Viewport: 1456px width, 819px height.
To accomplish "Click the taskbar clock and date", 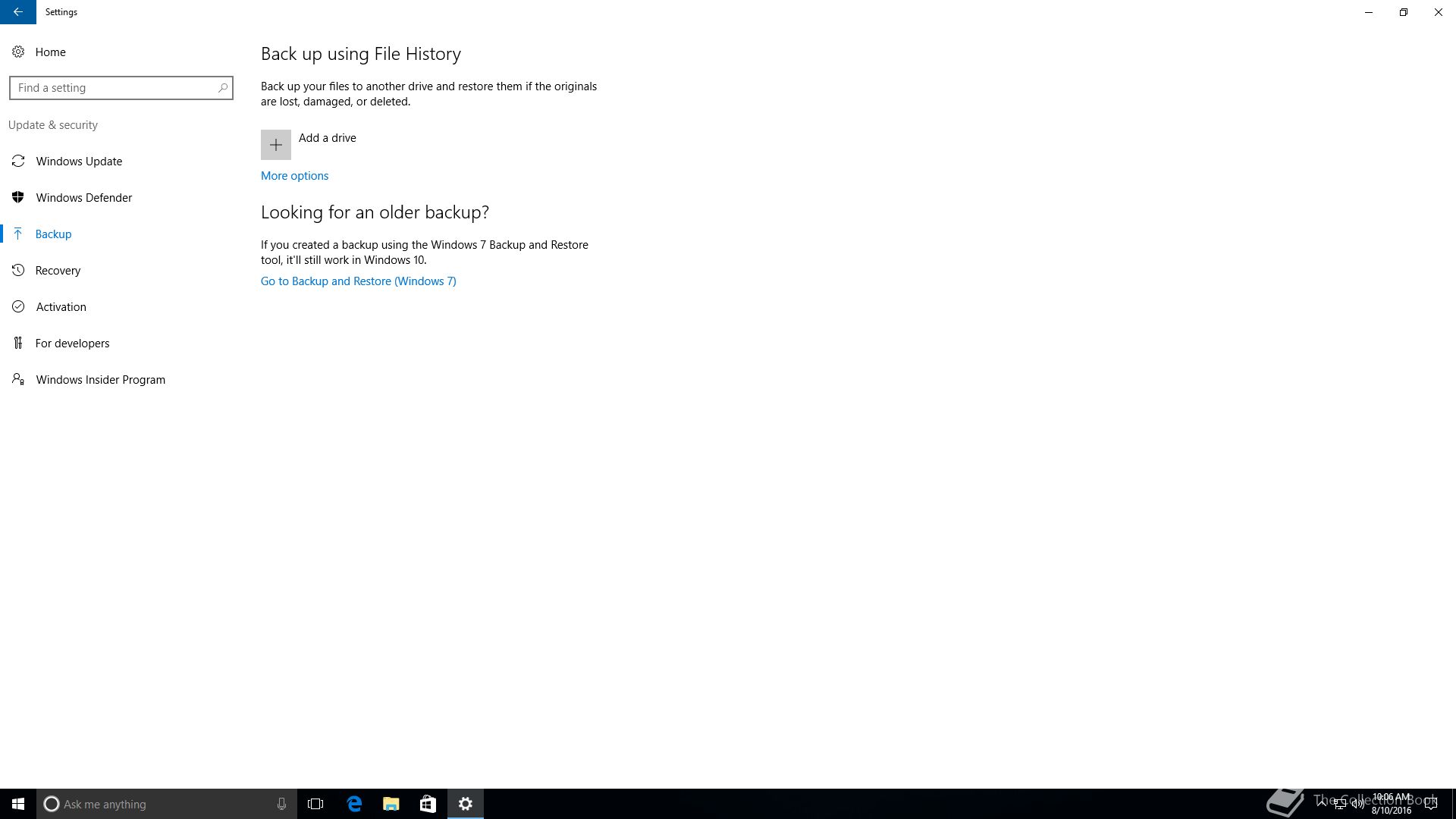I will (1392, 804).
